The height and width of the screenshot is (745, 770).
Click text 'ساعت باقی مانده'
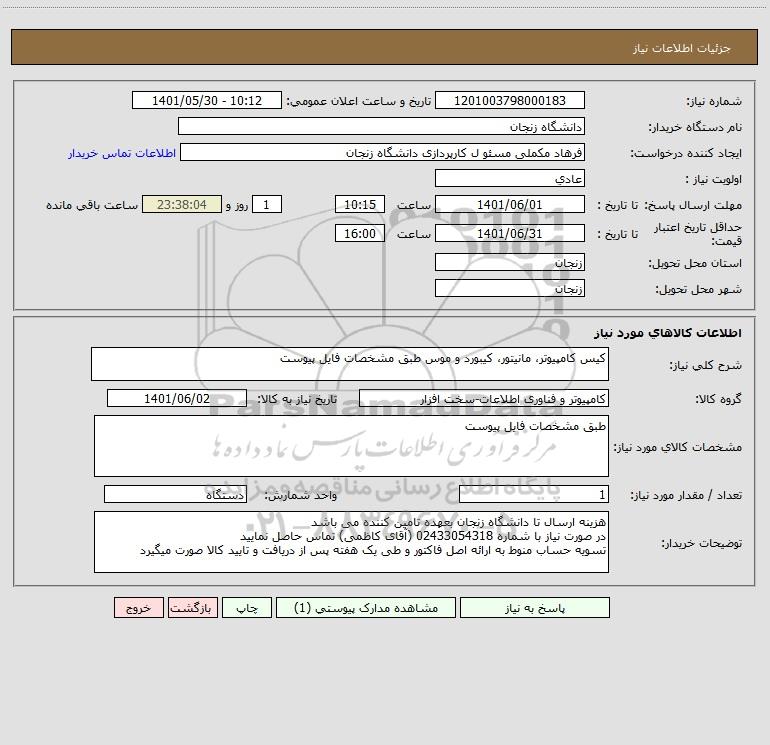coord(92,205)
